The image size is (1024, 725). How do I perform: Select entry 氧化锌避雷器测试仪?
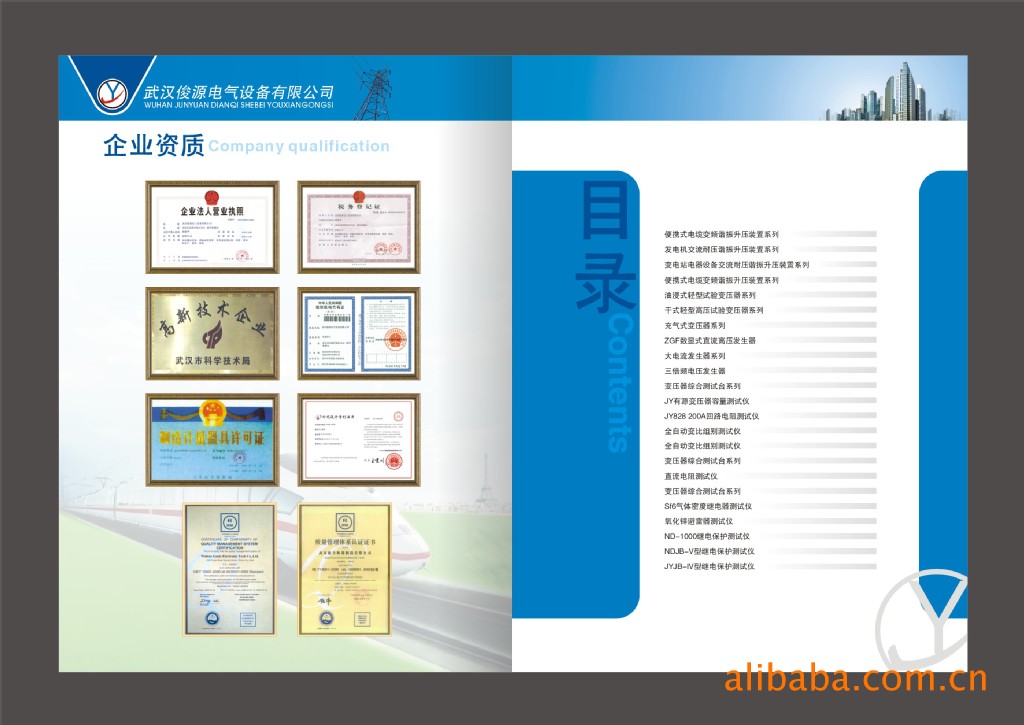pos(699,521)
